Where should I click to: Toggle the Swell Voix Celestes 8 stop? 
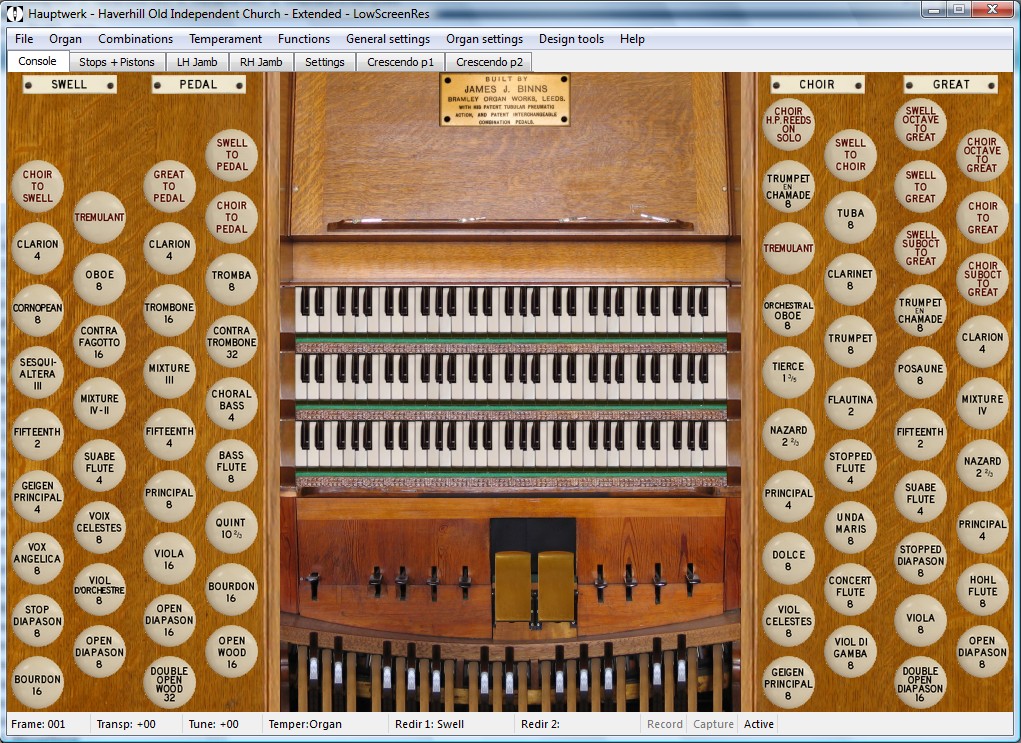pyautogui.click(x=99, y=527)
